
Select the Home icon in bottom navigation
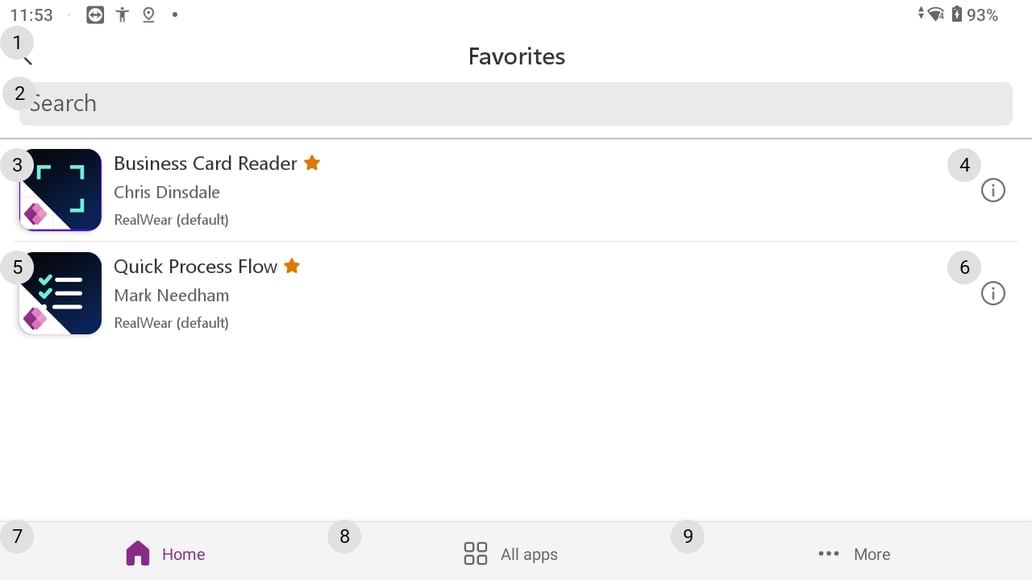point(137,552)
